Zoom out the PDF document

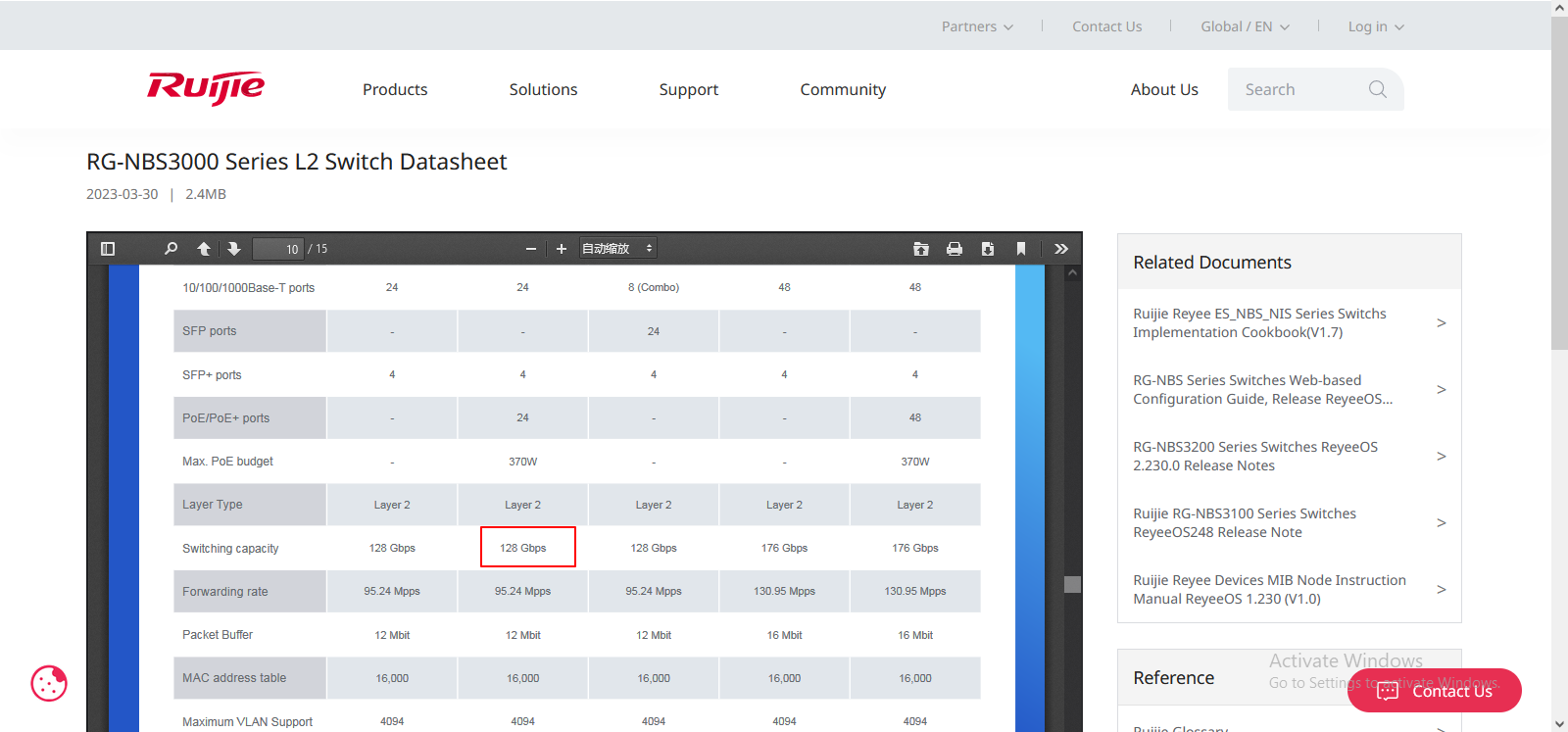point(530,249)
